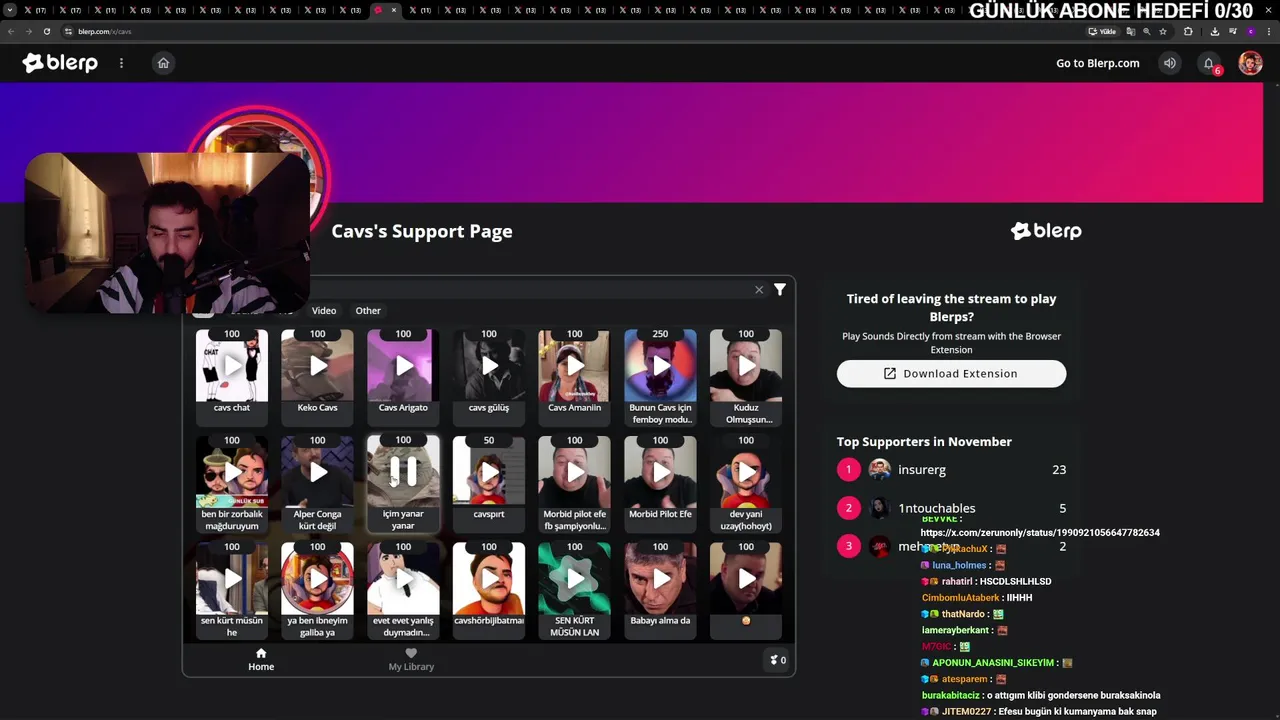Image resolution: width=1280 pixels, height=720 pixels.
Task: Clear the search with the X icon
Action: (759, 290)
